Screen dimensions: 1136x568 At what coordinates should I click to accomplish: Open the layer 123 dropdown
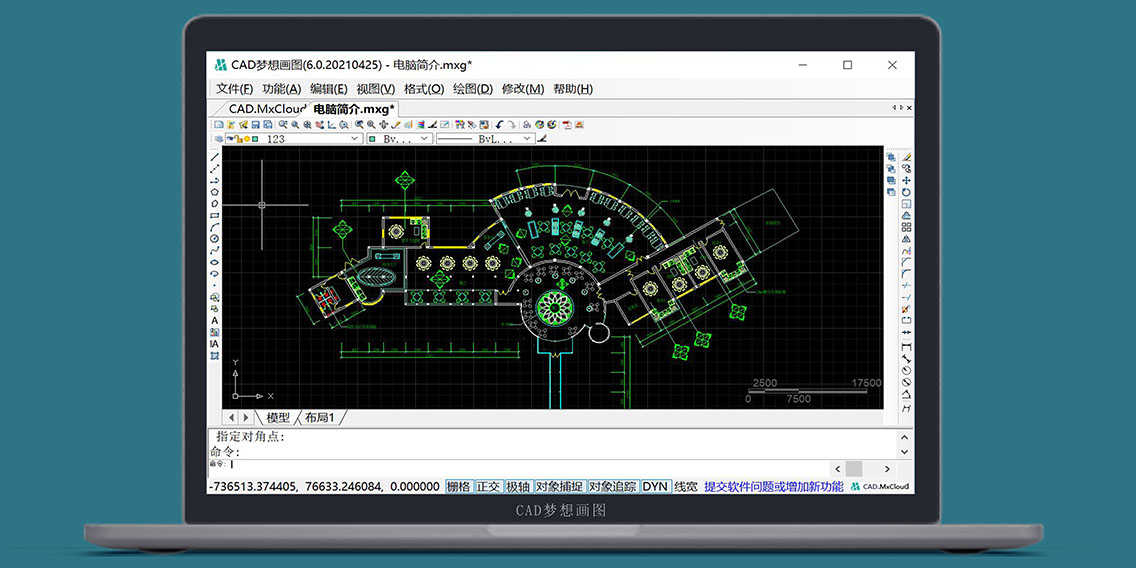coord(354,139)
